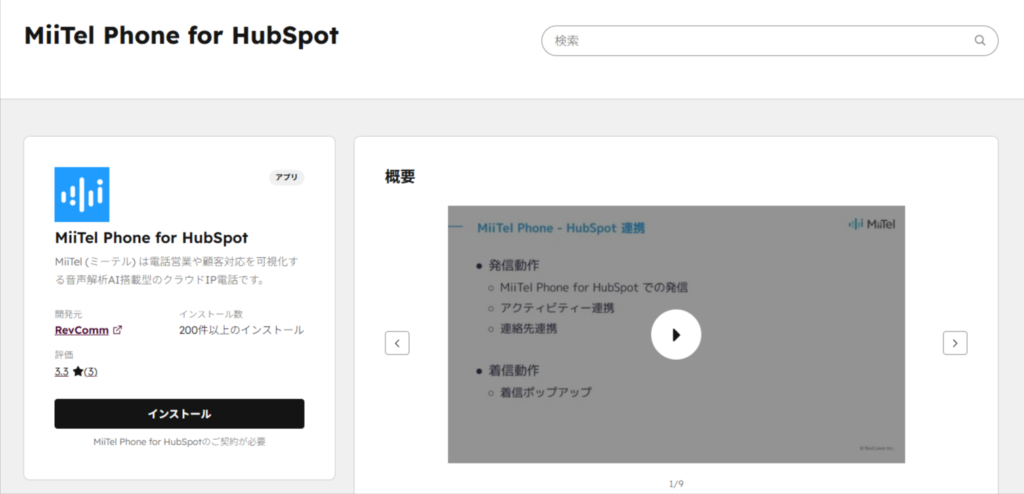Click the app description starting with MiiTel (ミーテル)
The width and height of the screenshot is (1024, 494).
click(176, 271)
